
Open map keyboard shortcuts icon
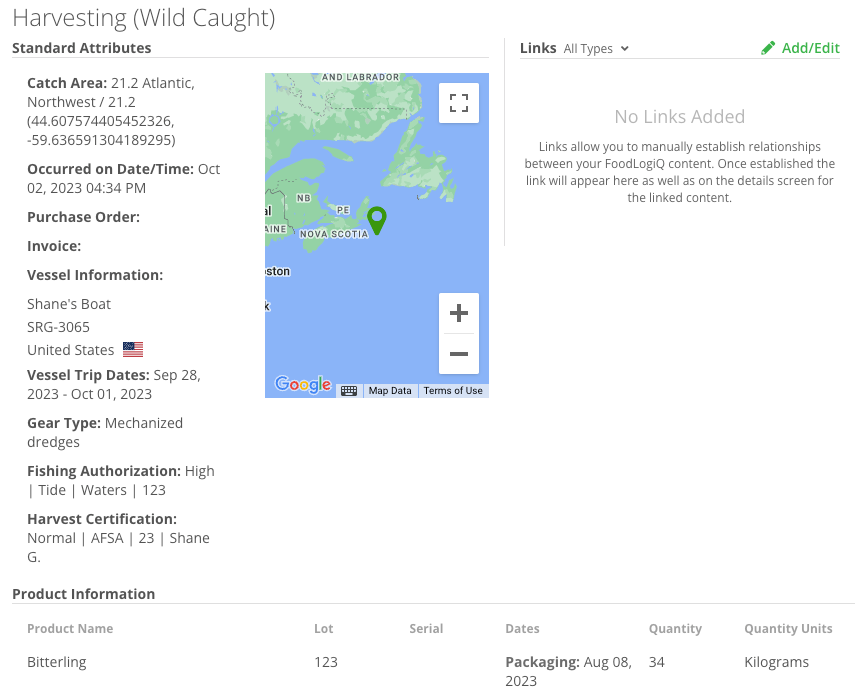point(349,391)
